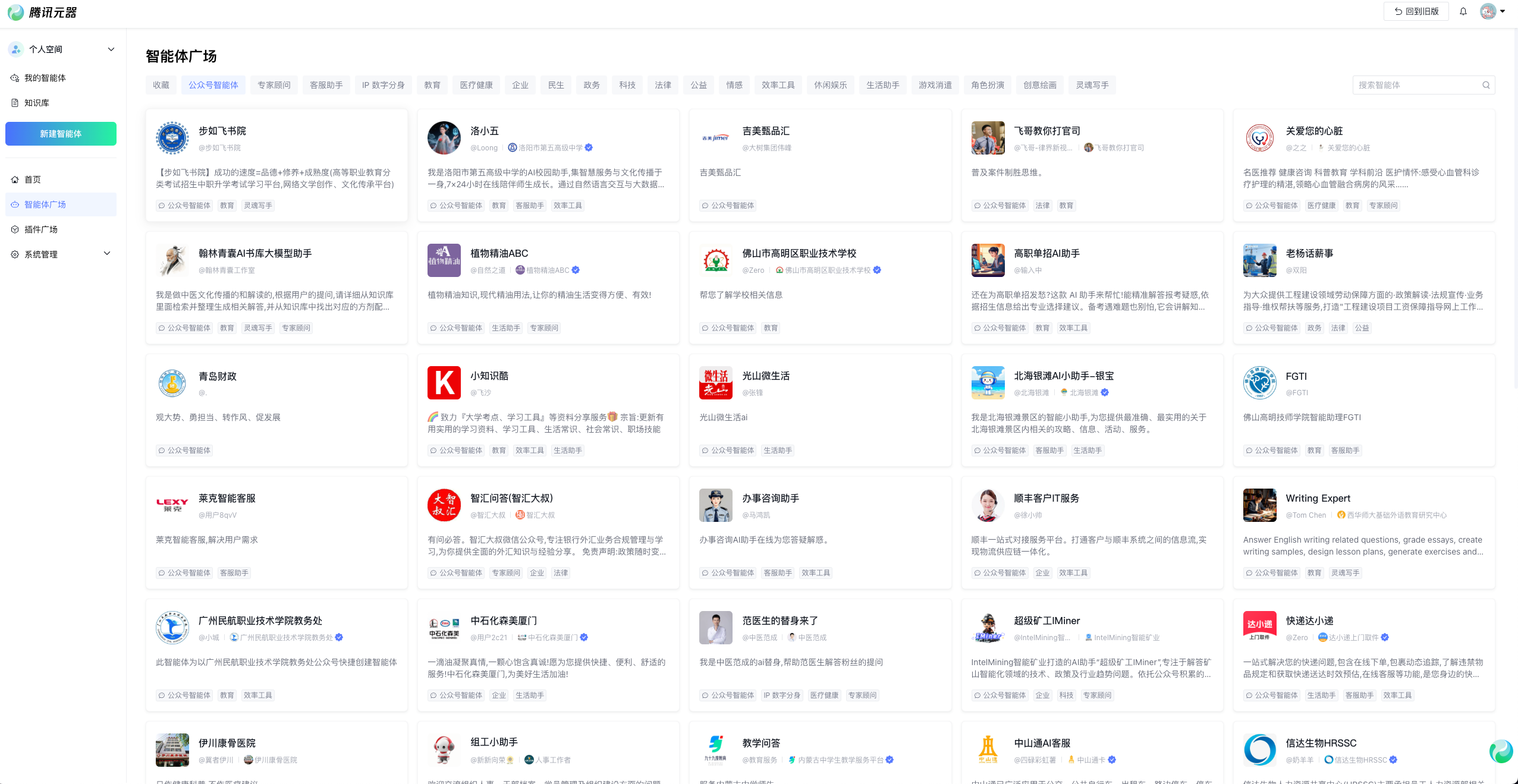Click the search magnifier icon
1518x784 pixels.
(x=1486, y=85)
